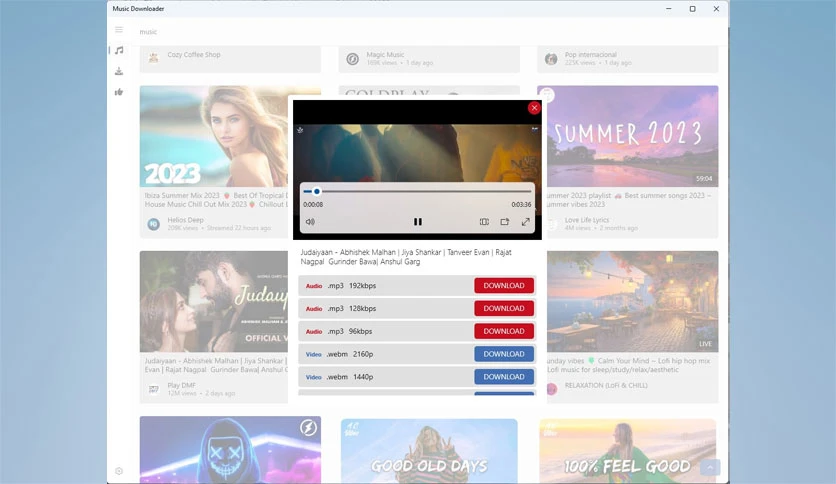Pause the playing video

click(x=417, y=222)
